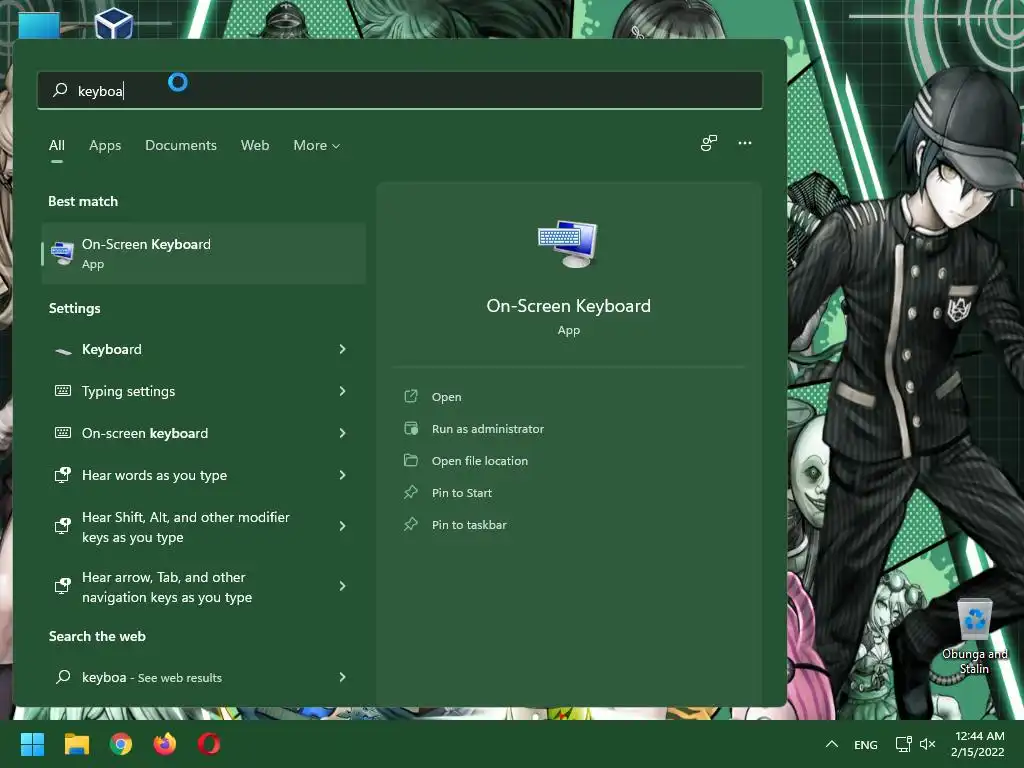1024x768 pixels.
Task: Click the search magnifier icon in search box
Action: pos(60,90)
